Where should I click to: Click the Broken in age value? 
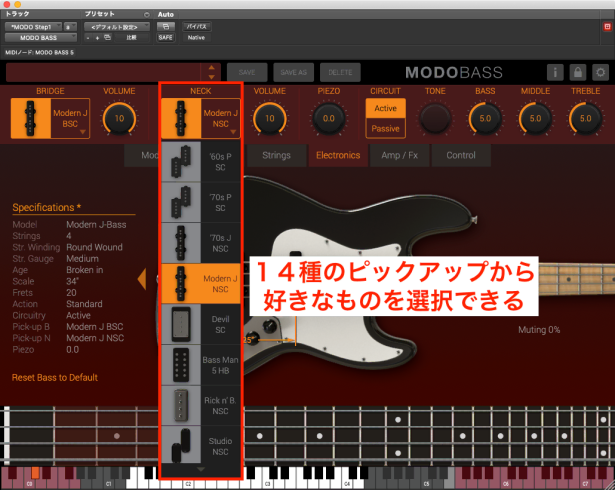(x=85, y=270)
